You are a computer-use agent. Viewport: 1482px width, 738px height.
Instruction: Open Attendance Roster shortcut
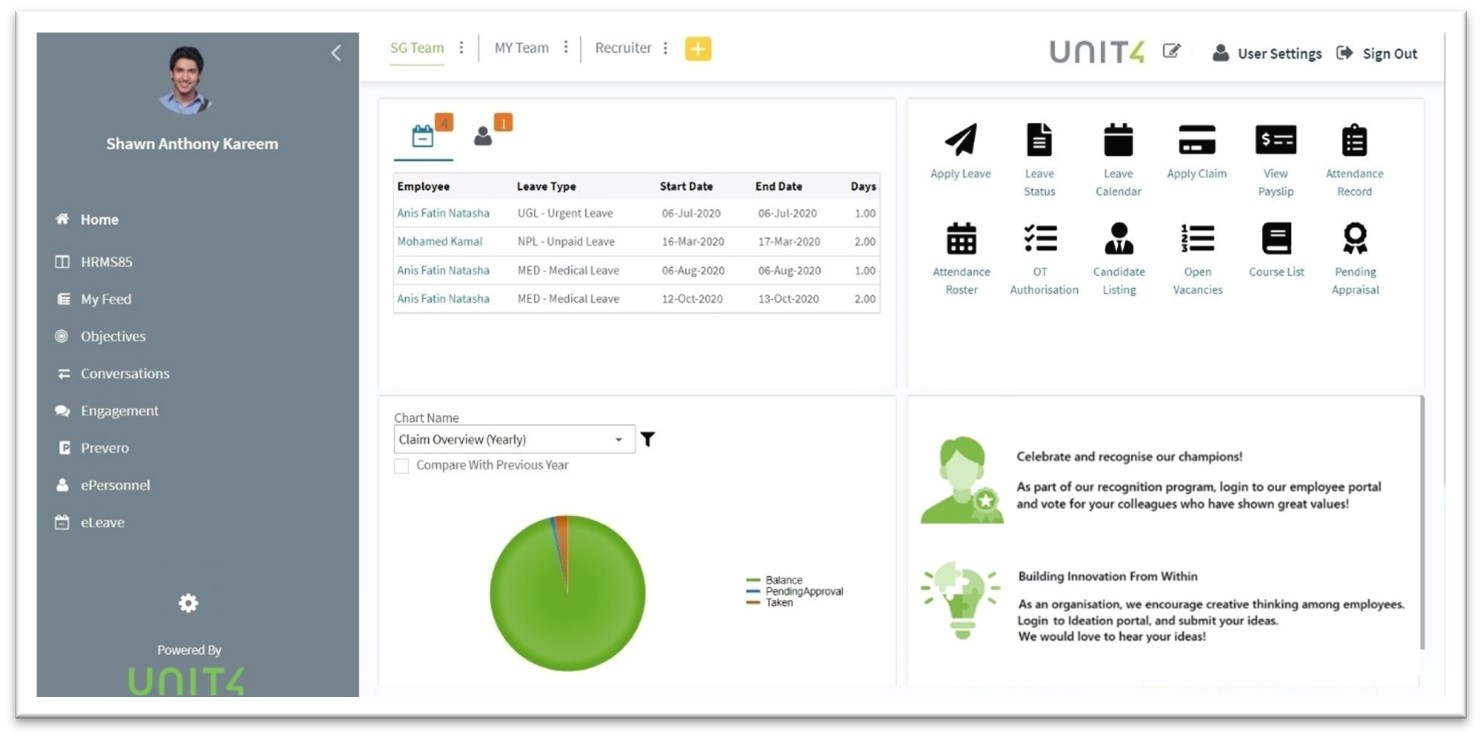[961, 259]
